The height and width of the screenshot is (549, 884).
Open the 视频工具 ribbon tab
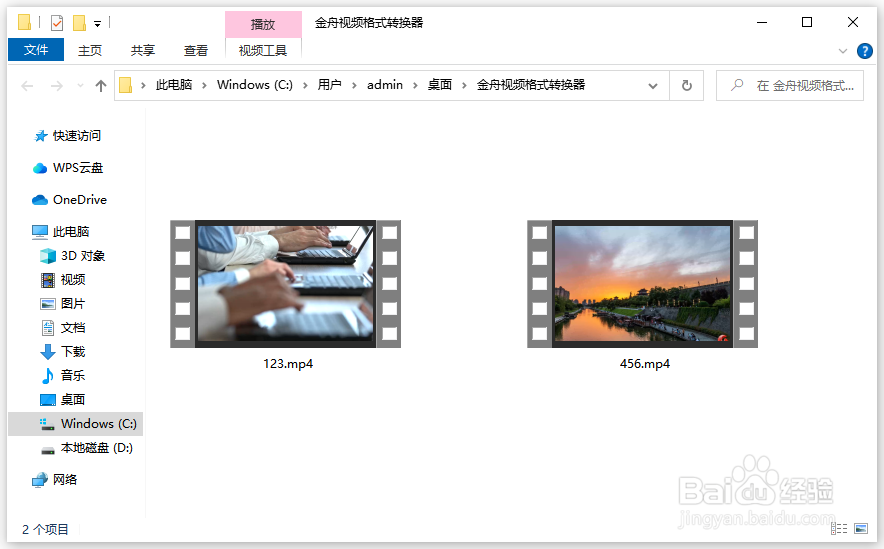(263, 50)
